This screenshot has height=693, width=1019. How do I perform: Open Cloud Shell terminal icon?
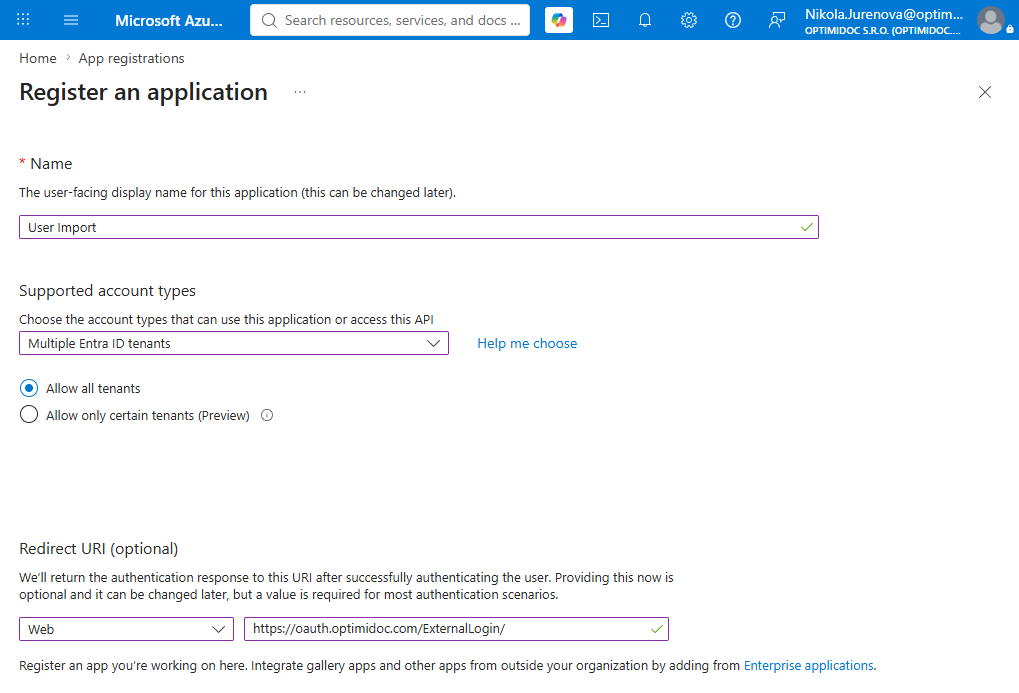point(601,20)
